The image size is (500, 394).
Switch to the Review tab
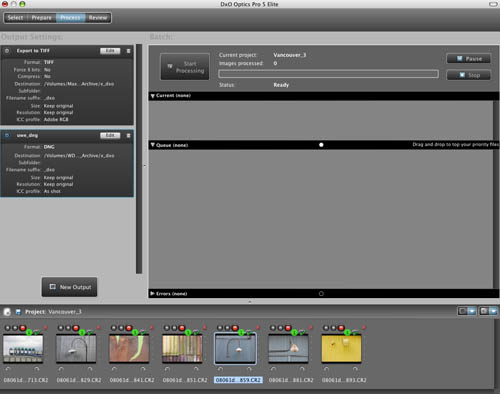click(98, 18)
